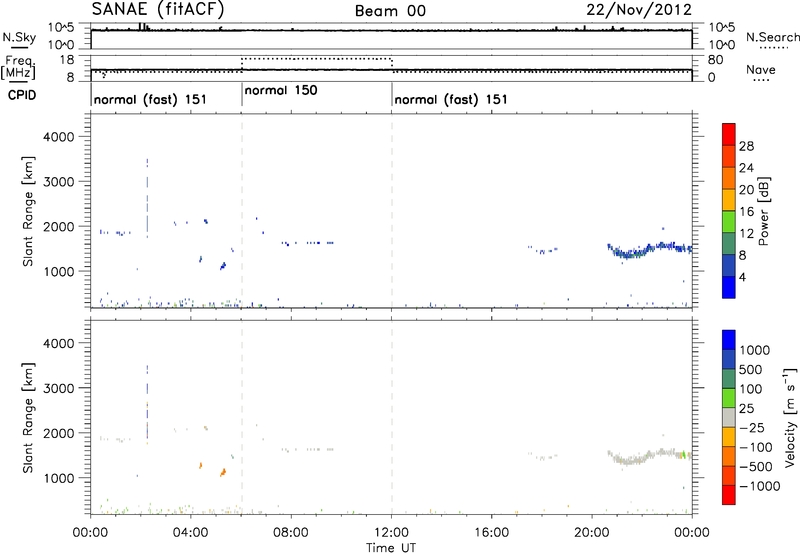Click the 04:00 time tick label
Viewport: 800px width, 554px height.
click(190, 533)
